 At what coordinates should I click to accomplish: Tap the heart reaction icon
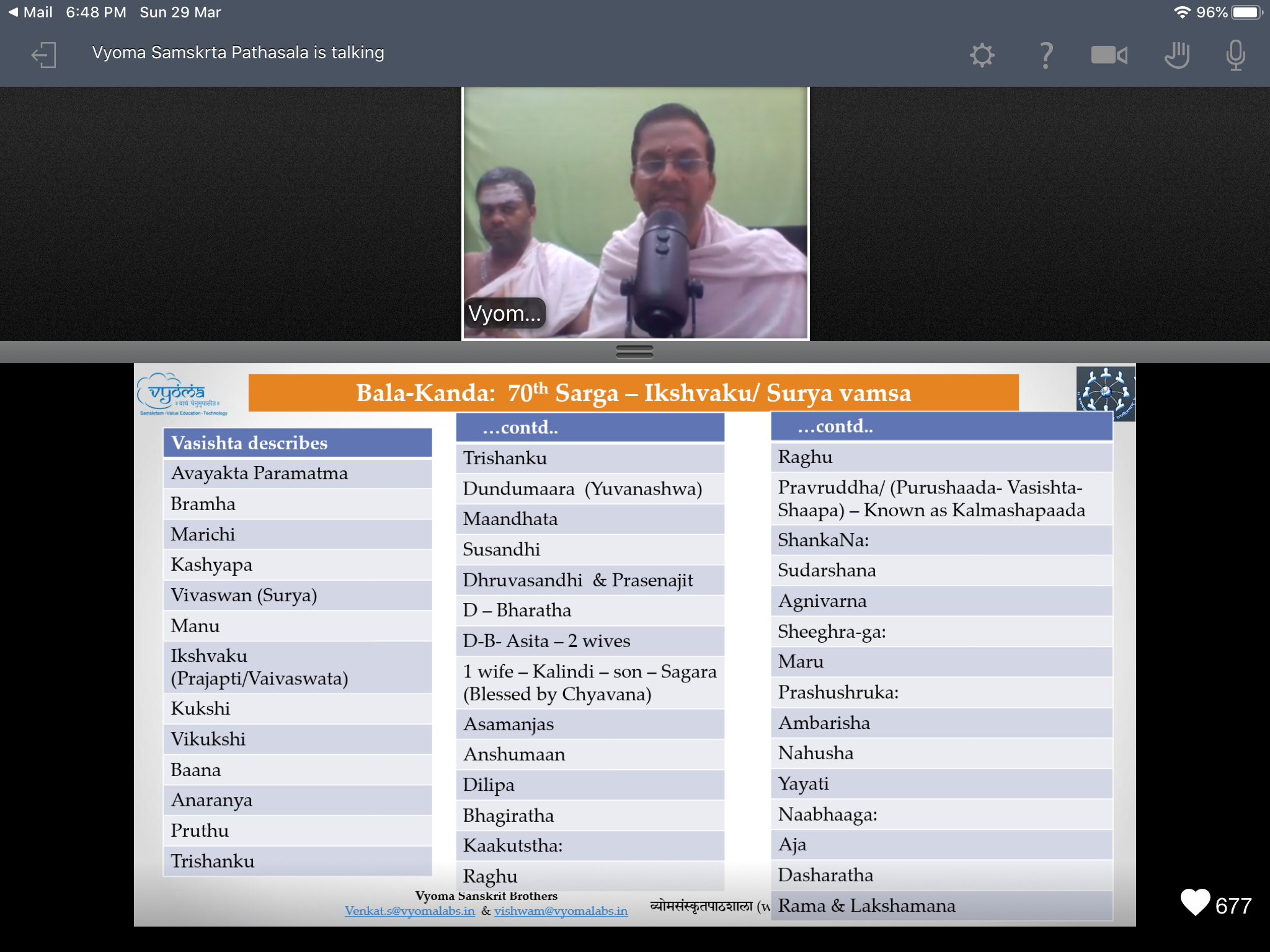pos(1195,902)
